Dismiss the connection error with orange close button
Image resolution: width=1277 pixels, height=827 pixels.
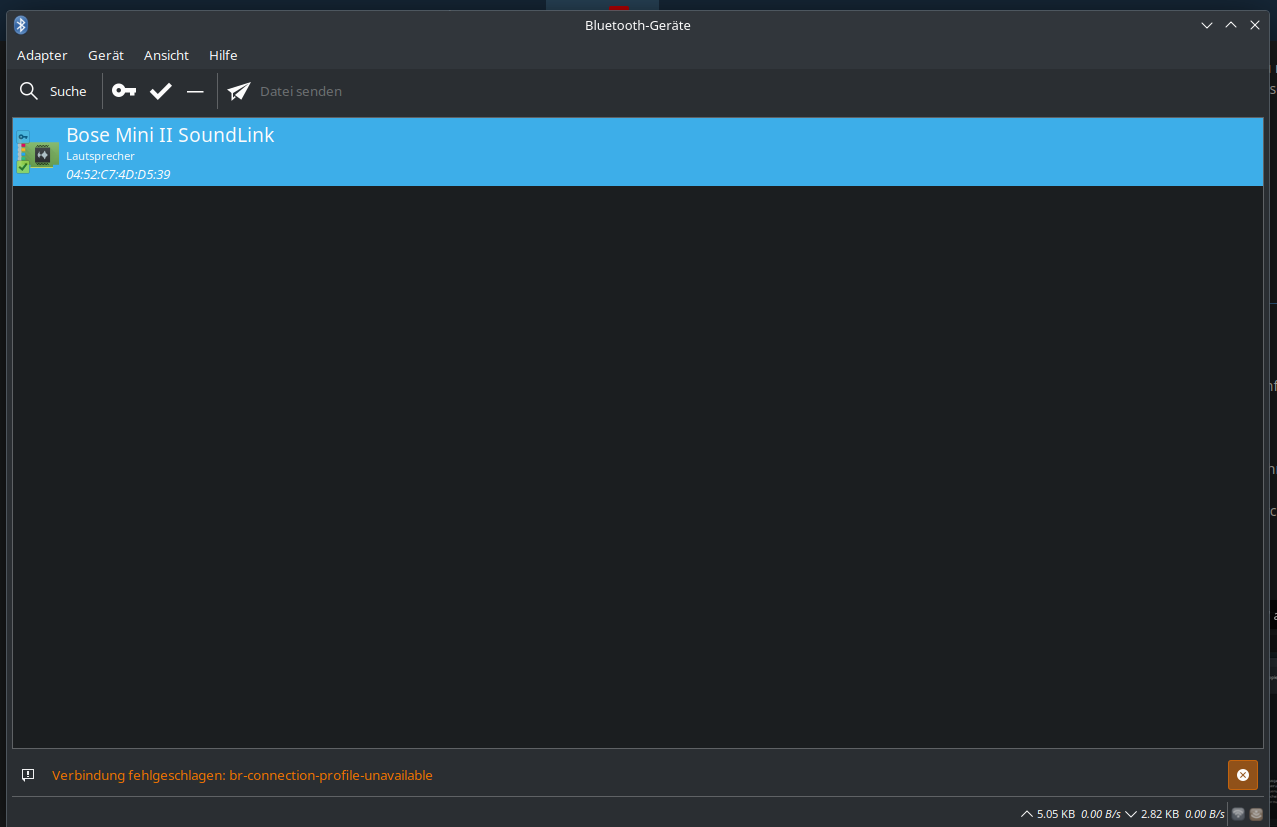[x=1242, y=775]
